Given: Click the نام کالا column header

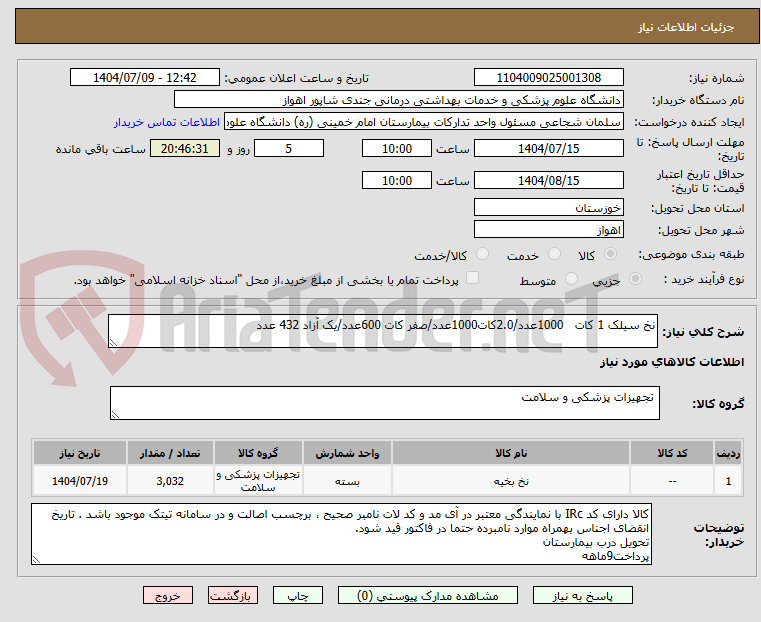Looking at the screenshot, I should (511, 453).
